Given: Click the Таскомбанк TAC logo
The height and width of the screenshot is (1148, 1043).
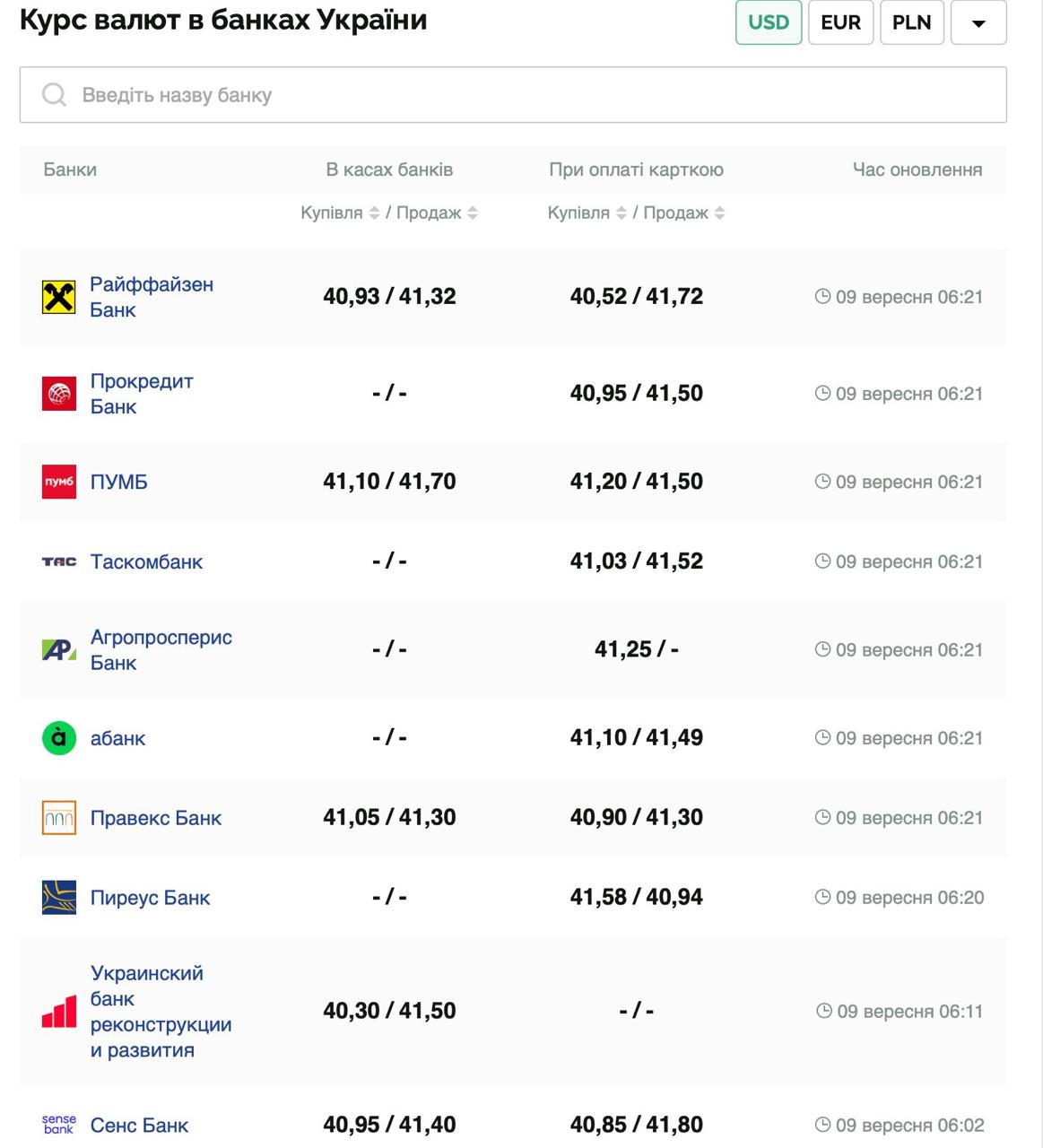Looking at the screenshot, I should click(59, 561).
